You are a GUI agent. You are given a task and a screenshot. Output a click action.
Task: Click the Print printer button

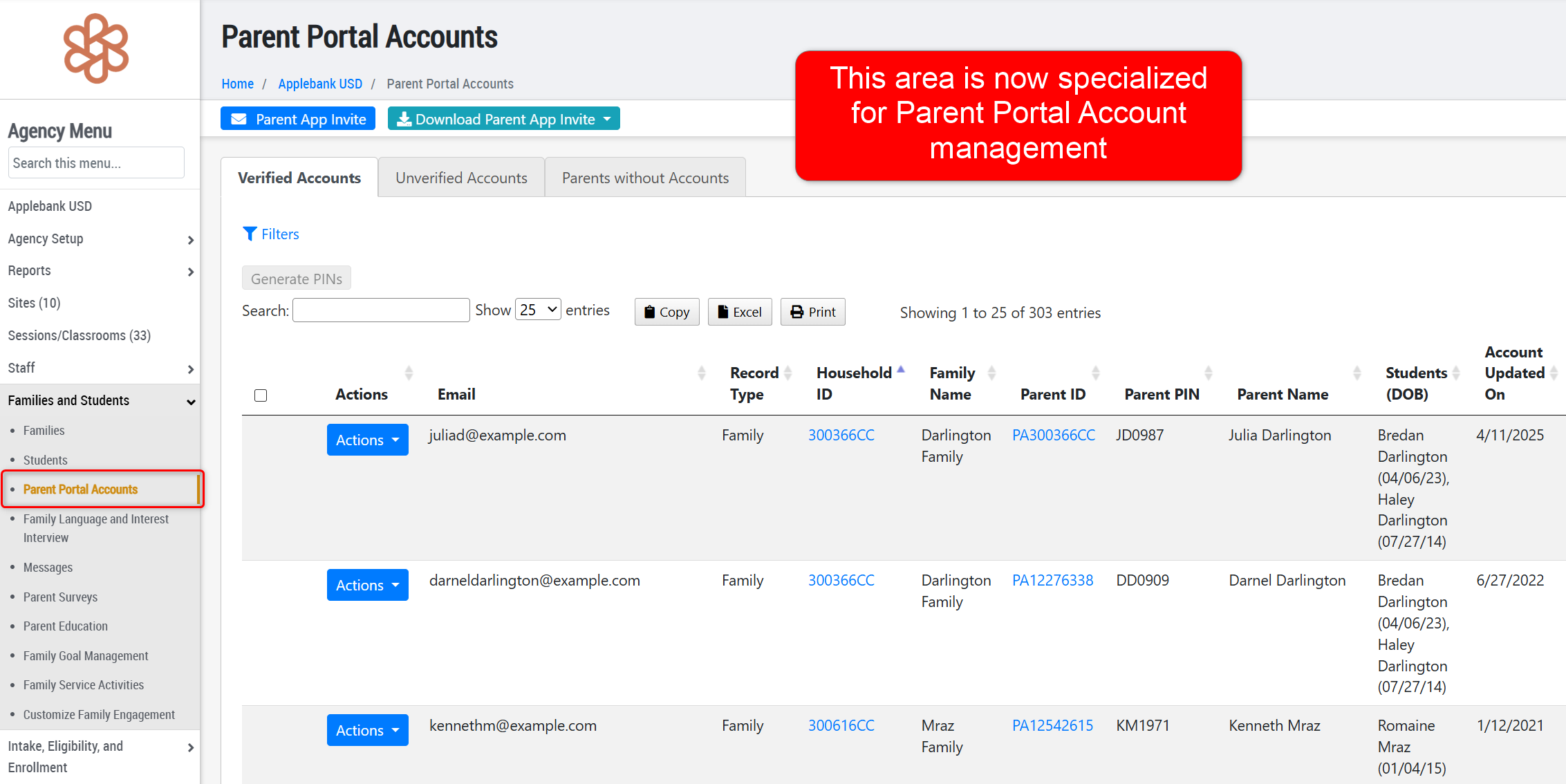pyautogui.click(x=812, y=312)
